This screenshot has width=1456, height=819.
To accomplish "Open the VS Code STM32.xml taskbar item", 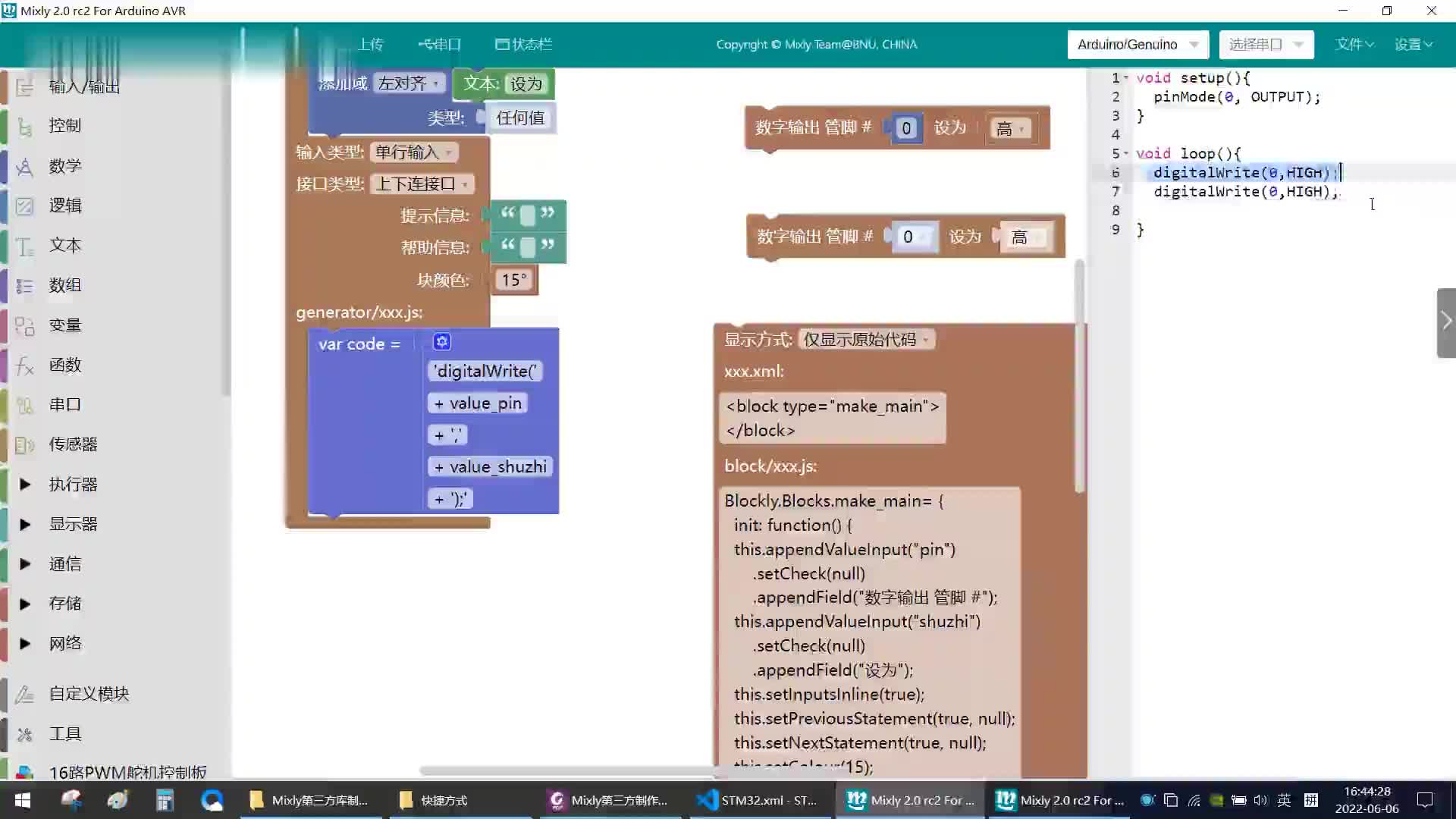I will pos(758,800).
